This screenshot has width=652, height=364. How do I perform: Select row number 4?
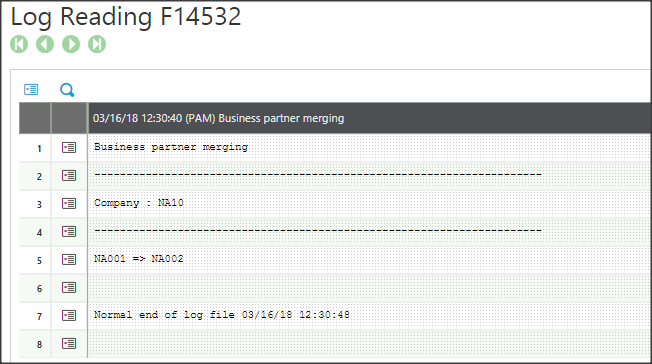(x=39, y=233)
